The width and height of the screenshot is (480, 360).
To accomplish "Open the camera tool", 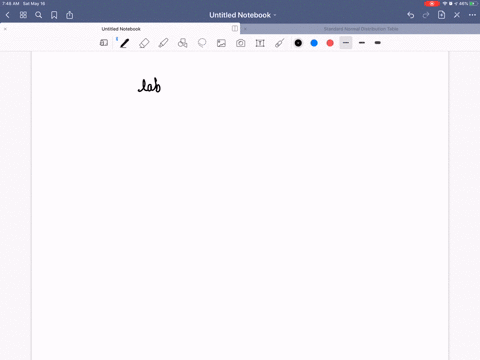I will point(241,43).
